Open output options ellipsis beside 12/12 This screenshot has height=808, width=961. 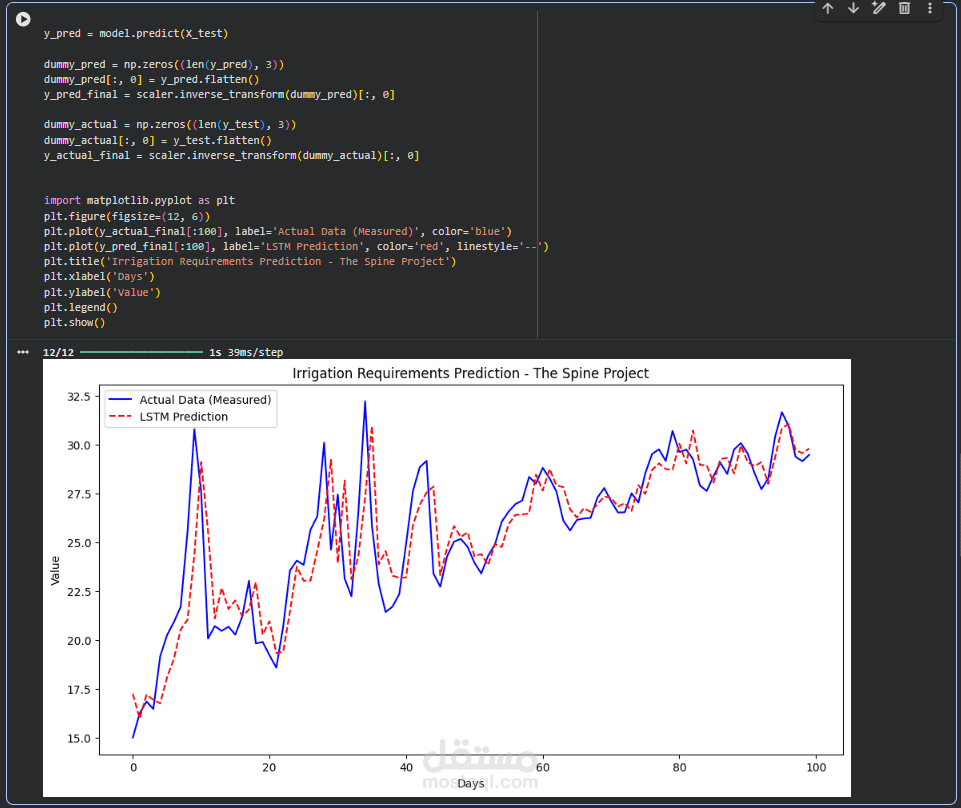click(23, 352)
